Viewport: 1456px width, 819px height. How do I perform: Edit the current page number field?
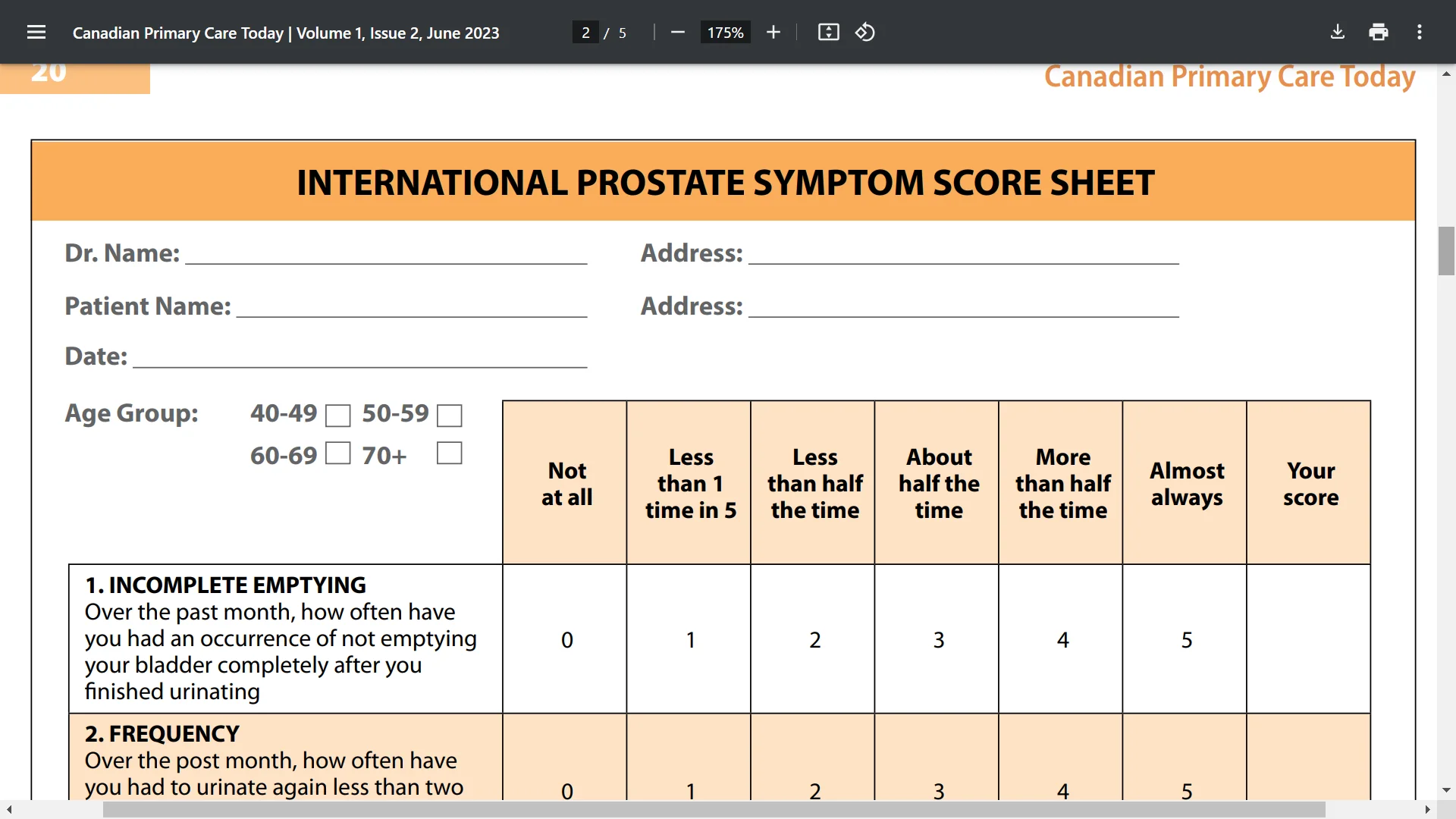(x=585, y=33)
